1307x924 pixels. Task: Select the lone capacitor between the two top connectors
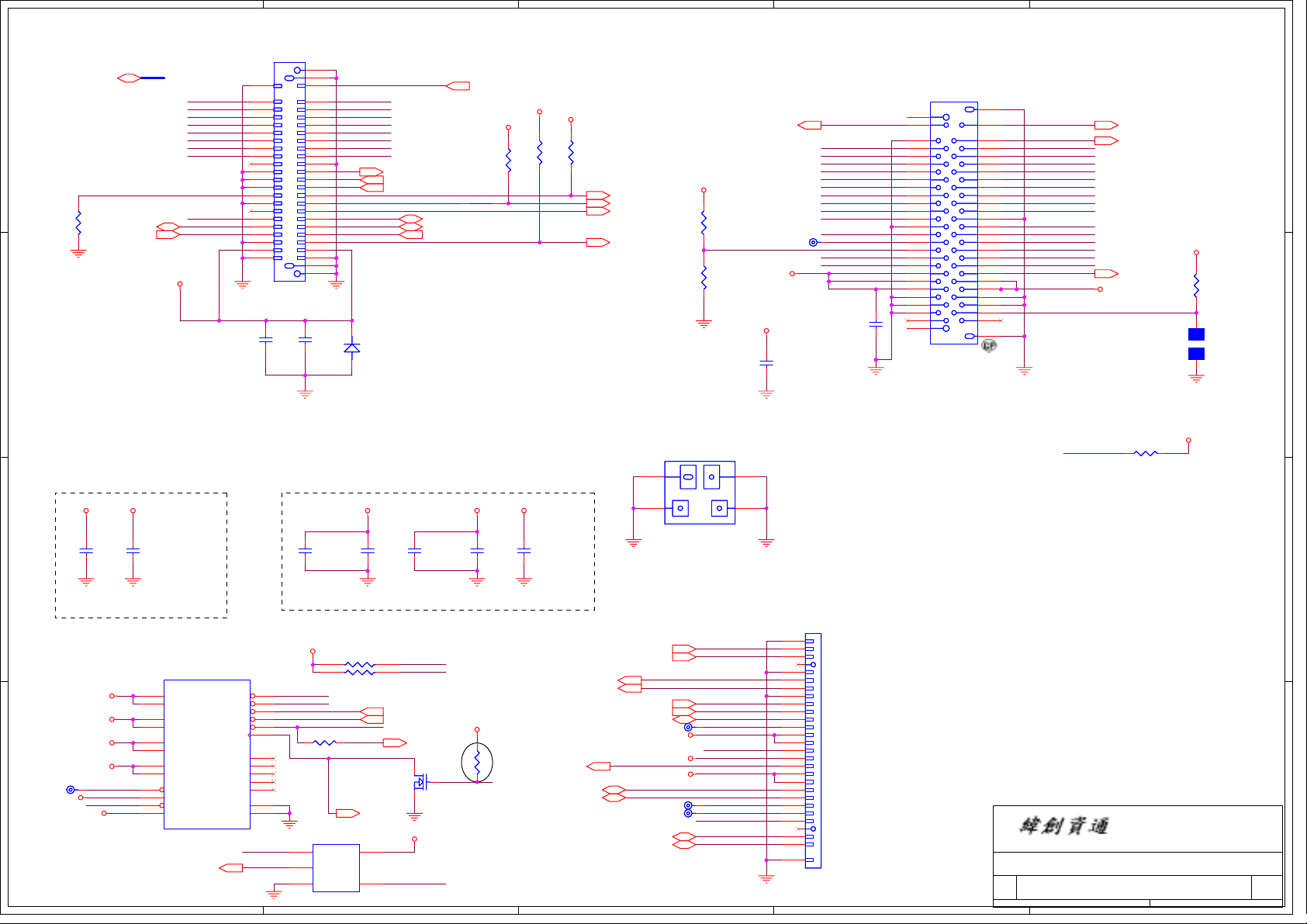coord(766,362)
